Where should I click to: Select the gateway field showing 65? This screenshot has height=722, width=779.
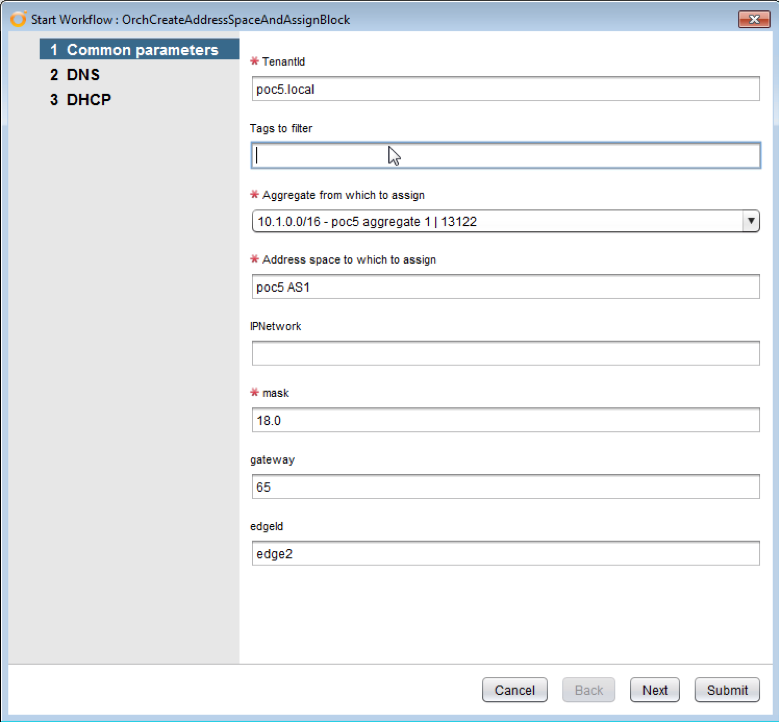click(505, 487)
